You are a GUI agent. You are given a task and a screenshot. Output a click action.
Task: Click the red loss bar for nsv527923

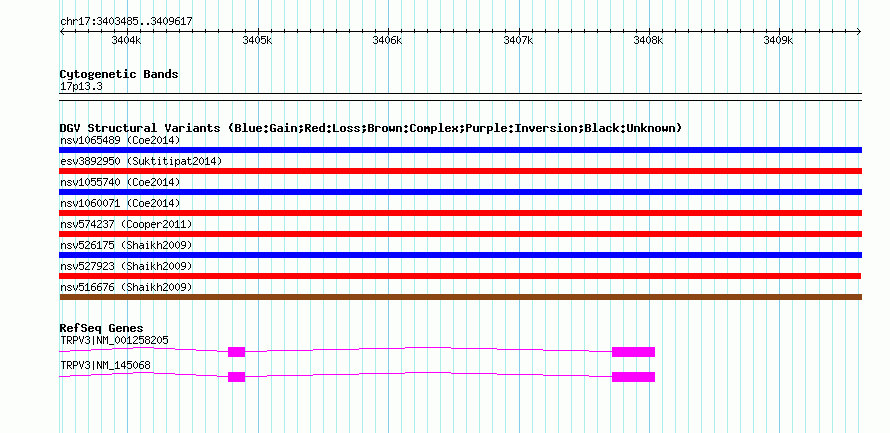pyautogui.click(x=460, y=276)
